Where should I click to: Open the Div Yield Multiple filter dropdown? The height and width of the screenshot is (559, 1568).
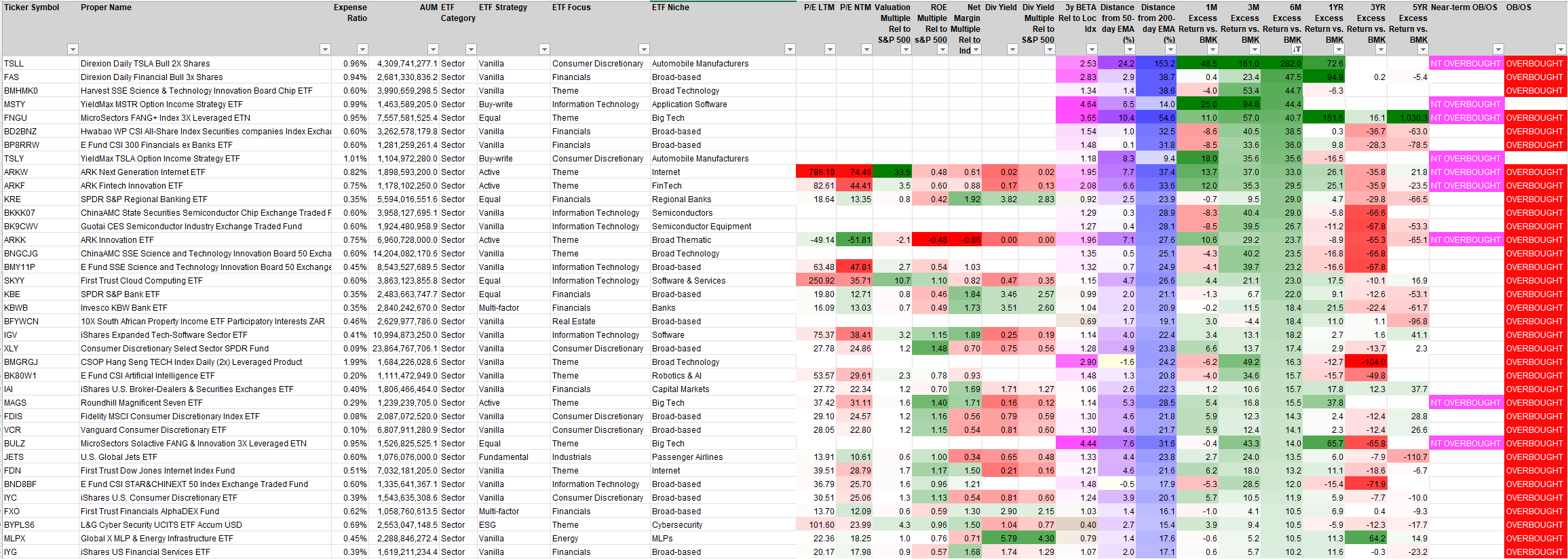[x=1050, y=50]
